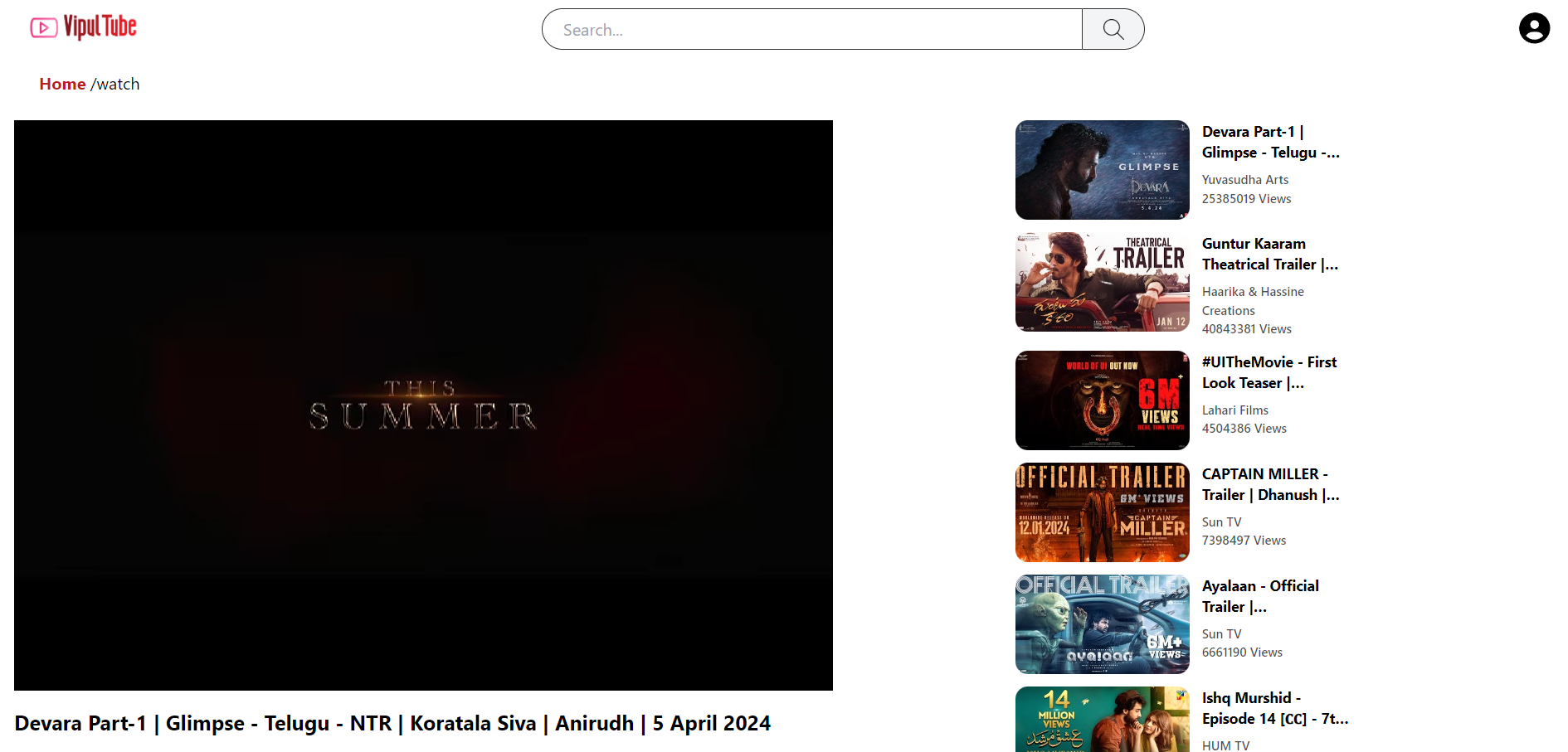Viewport: 1568px width, 752px height.
Task: Click the channel name Yuvasudha Arts
Action: 1245,180
